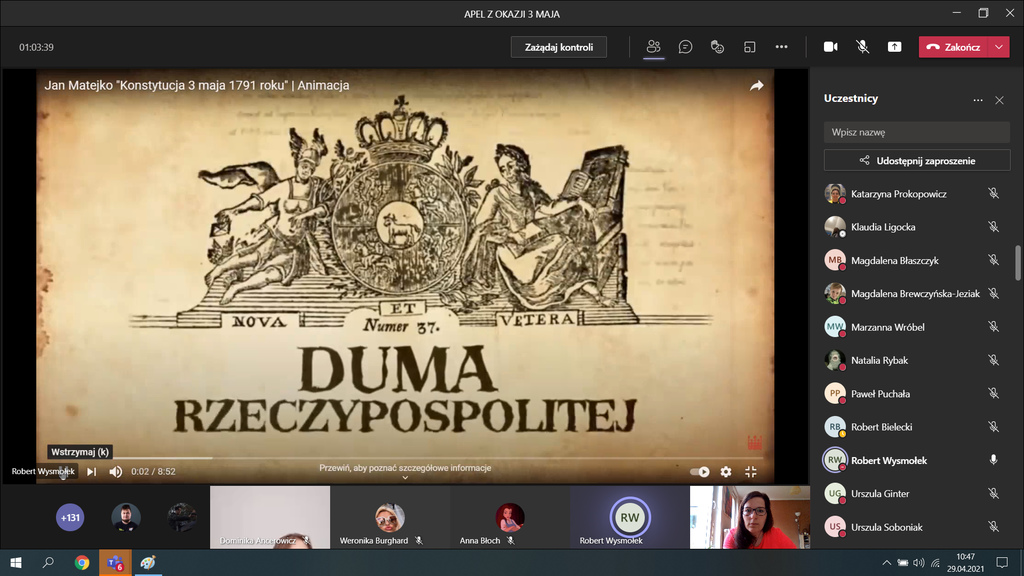The image size is (1024, 576).
Task: Click muted mic icon for Natalia Rybak
Action: click(993, 360)
